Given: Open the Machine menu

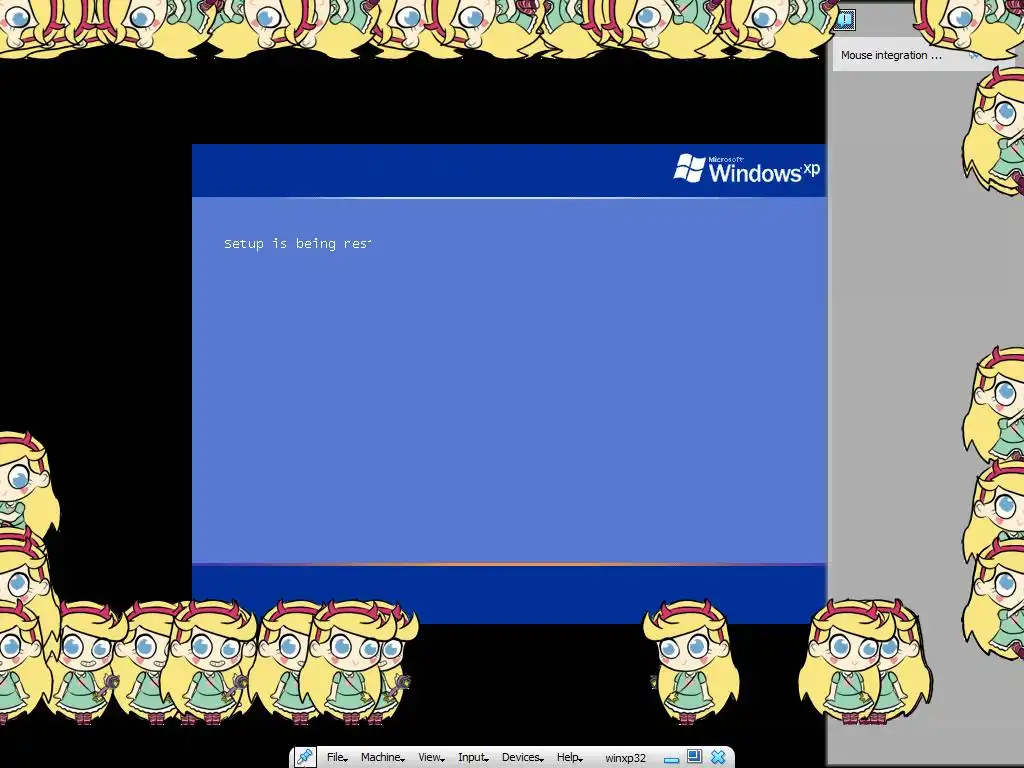Looking at the screenshot, I should tap(383, 757).
